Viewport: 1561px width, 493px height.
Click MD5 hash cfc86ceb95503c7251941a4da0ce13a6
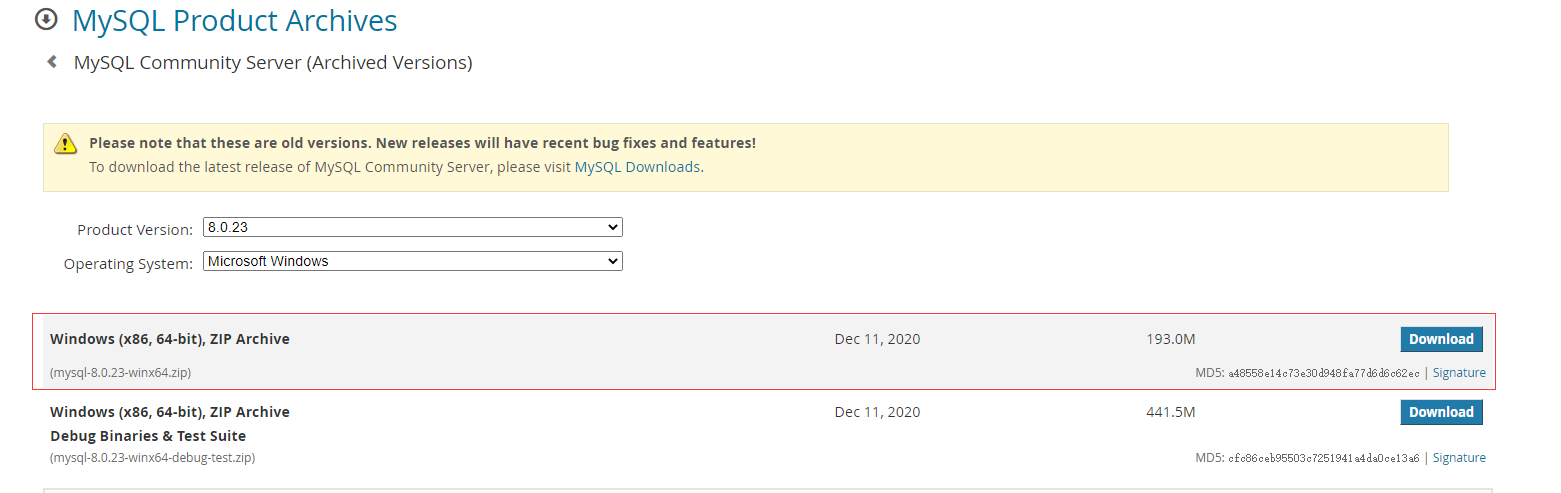point(1323,459)
